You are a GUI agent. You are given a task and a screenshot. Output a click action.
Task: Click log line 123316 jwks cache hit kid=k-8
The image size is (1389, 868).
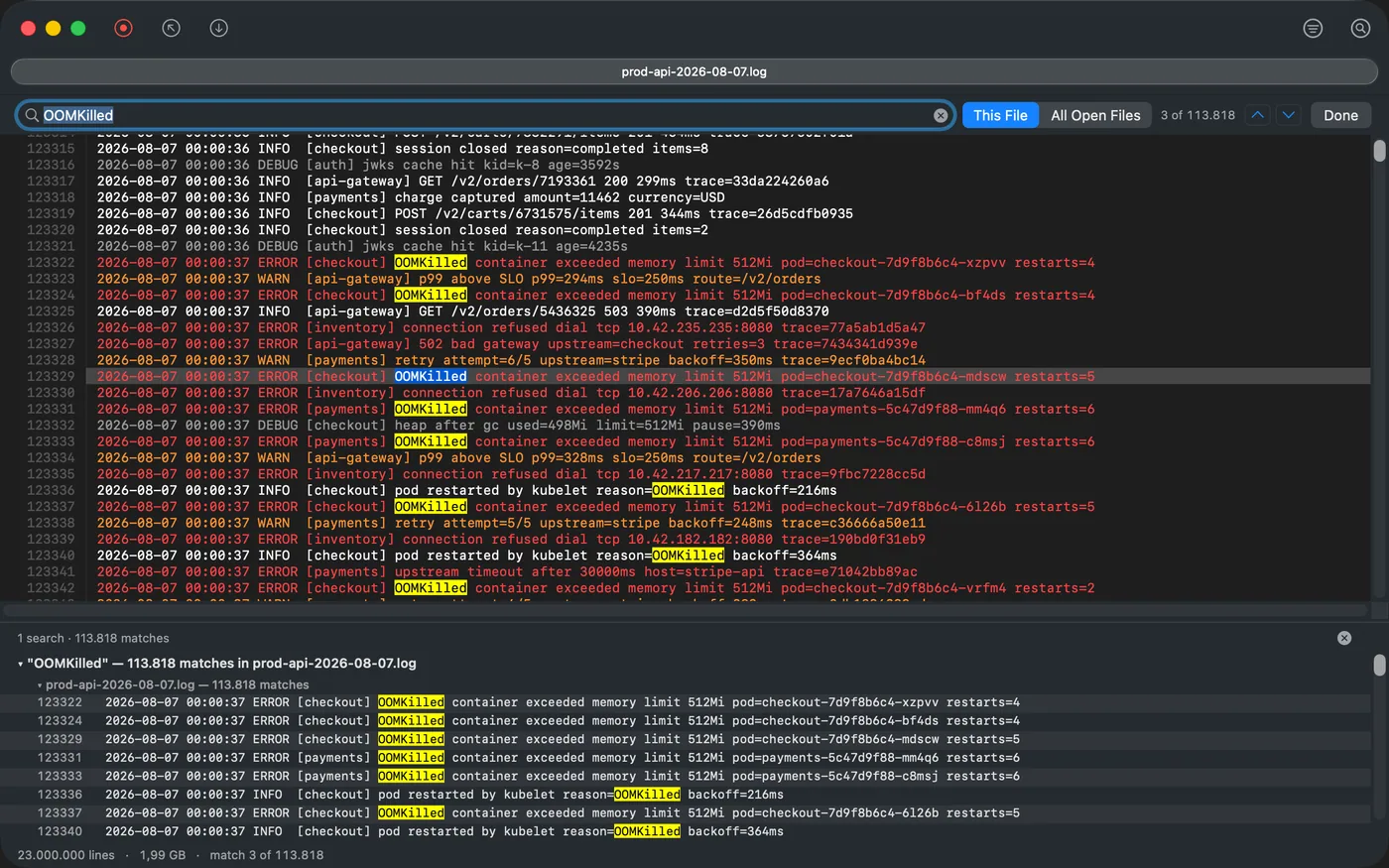click(358, 165)
